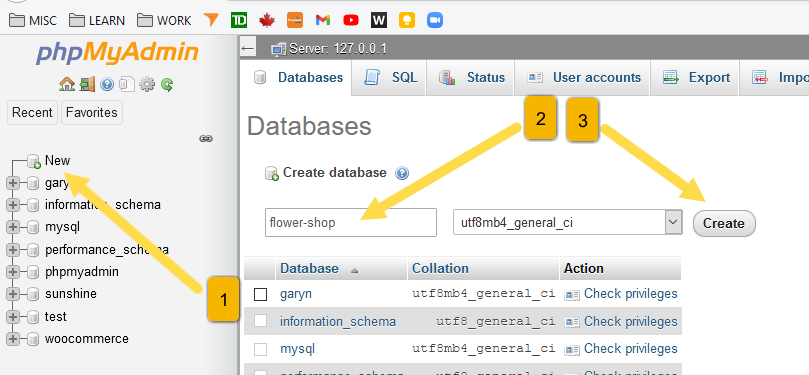Open mysql database in the table

click(x=297, y=349)
